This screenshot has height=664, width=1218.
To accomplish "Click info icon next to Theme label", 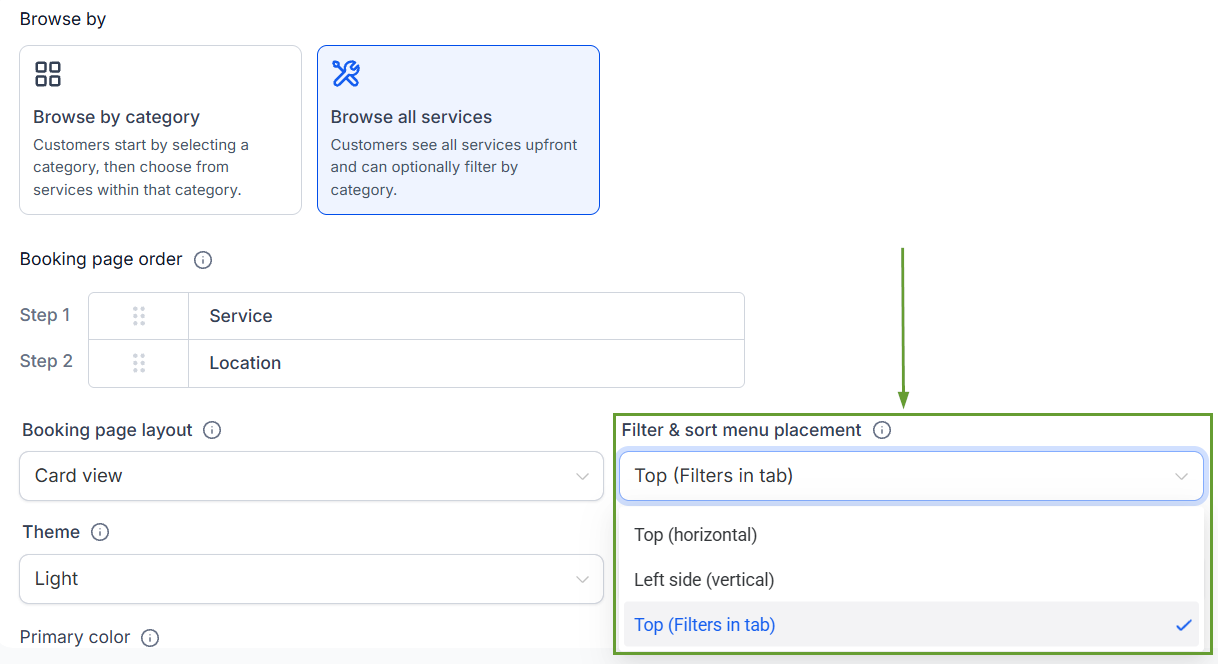I will (x=100, y=532).
